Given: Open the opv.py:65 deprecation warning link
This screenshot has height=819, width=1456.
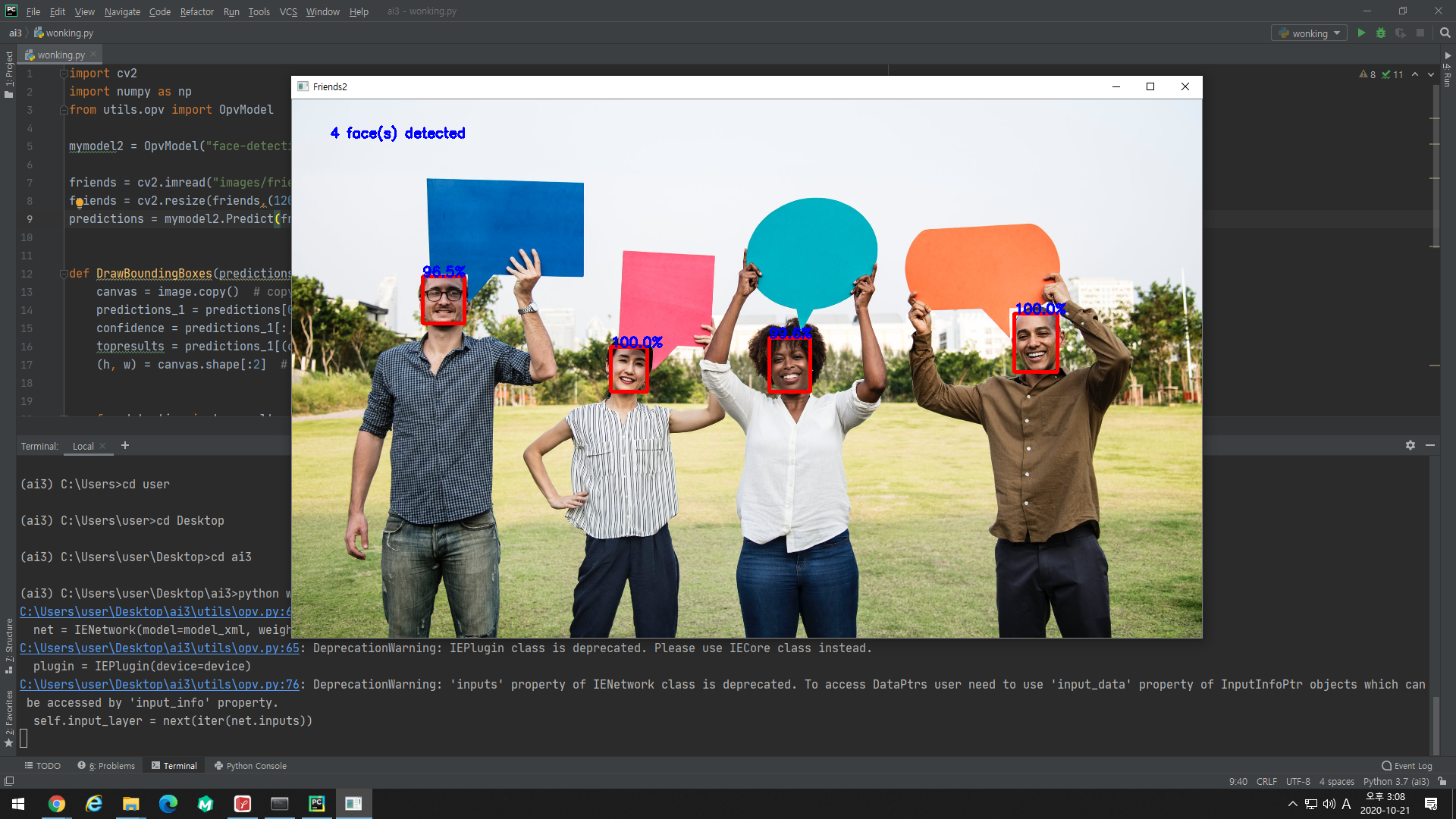Looking at the screenshot, I should (x=159, y=648).
